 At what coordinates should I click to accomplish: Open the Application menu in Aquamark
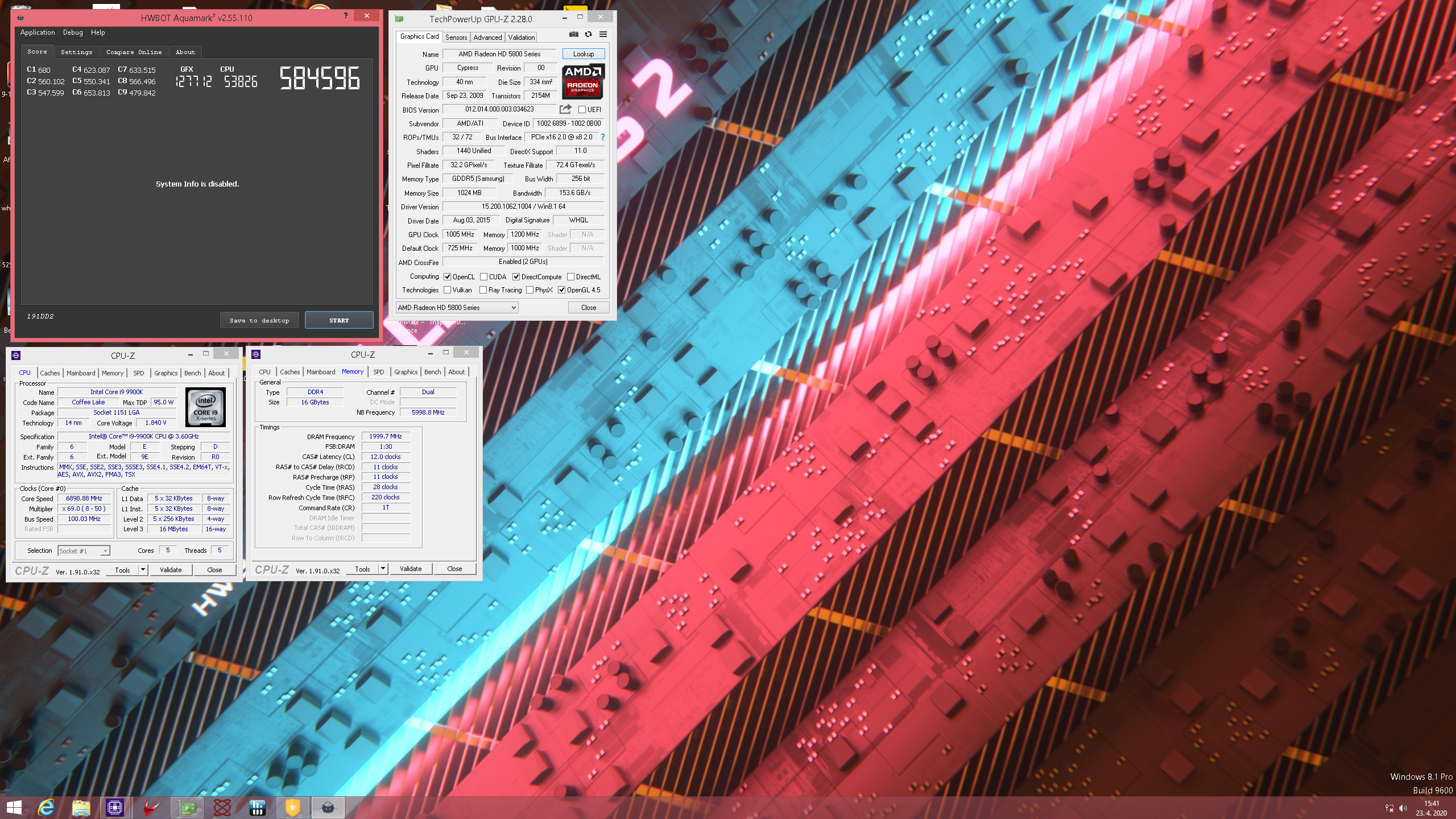[x=38, y=32]
